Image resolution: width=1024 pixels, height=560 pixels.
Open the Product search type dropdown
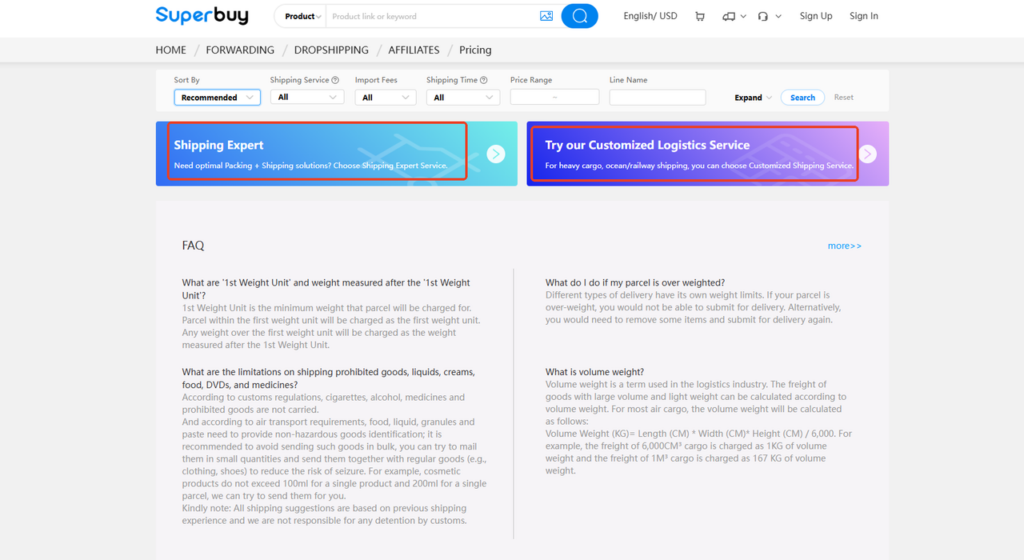(304, 17)
